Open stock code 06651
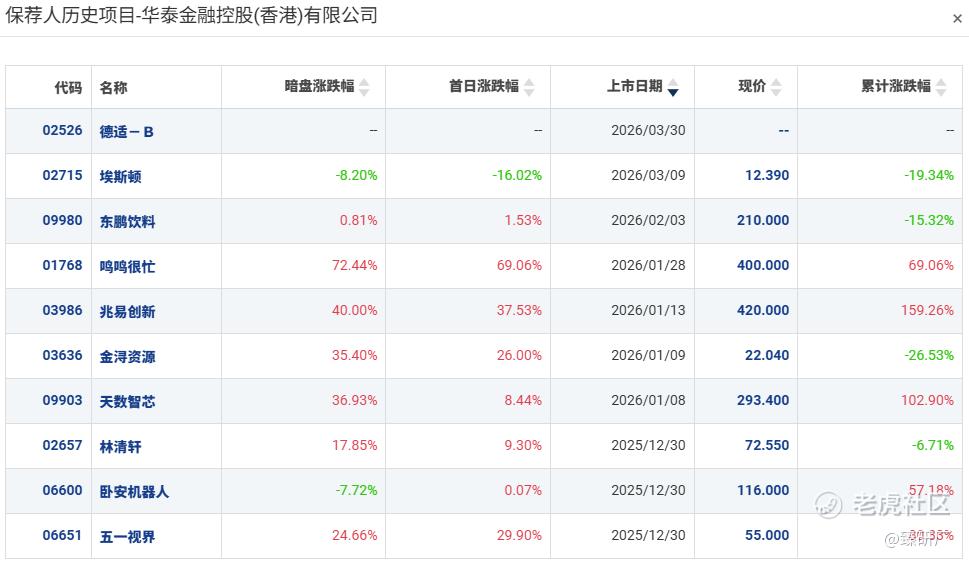Image resolution: width=969 pixels, height=561 pixels. 62,536
